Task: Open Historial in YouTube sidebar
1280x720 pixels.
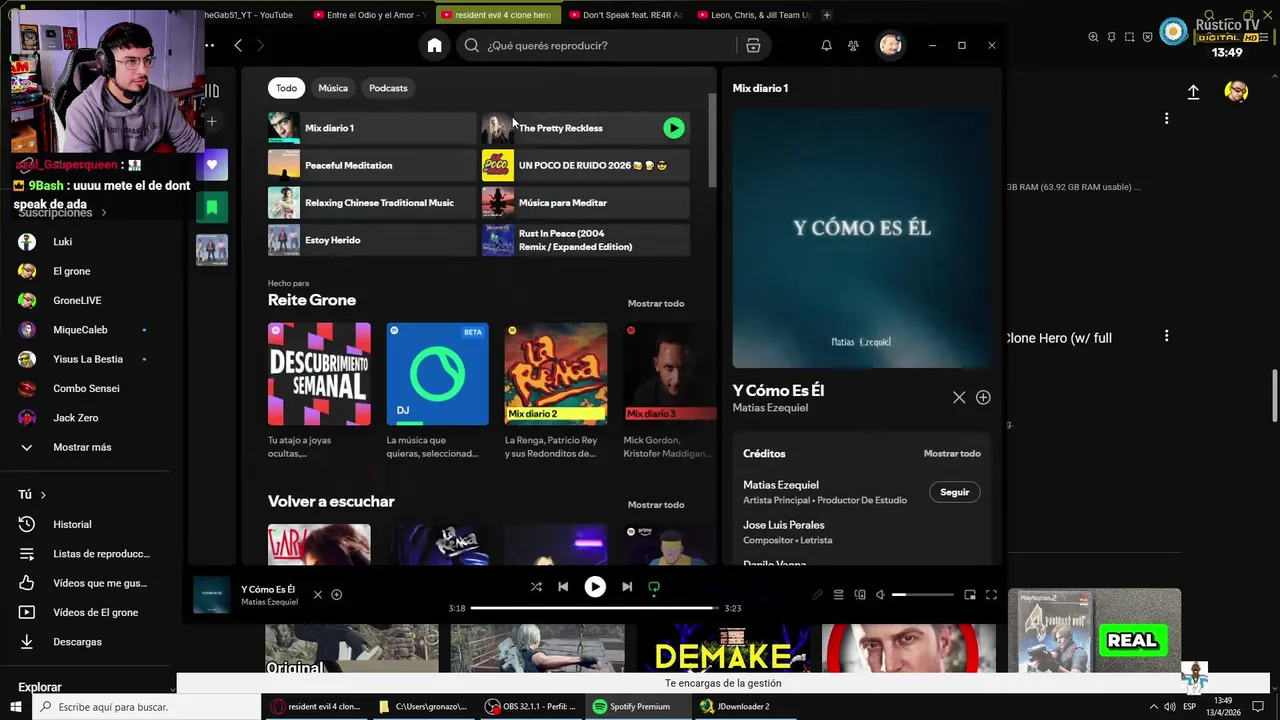Action: click(x=72, y=524)
